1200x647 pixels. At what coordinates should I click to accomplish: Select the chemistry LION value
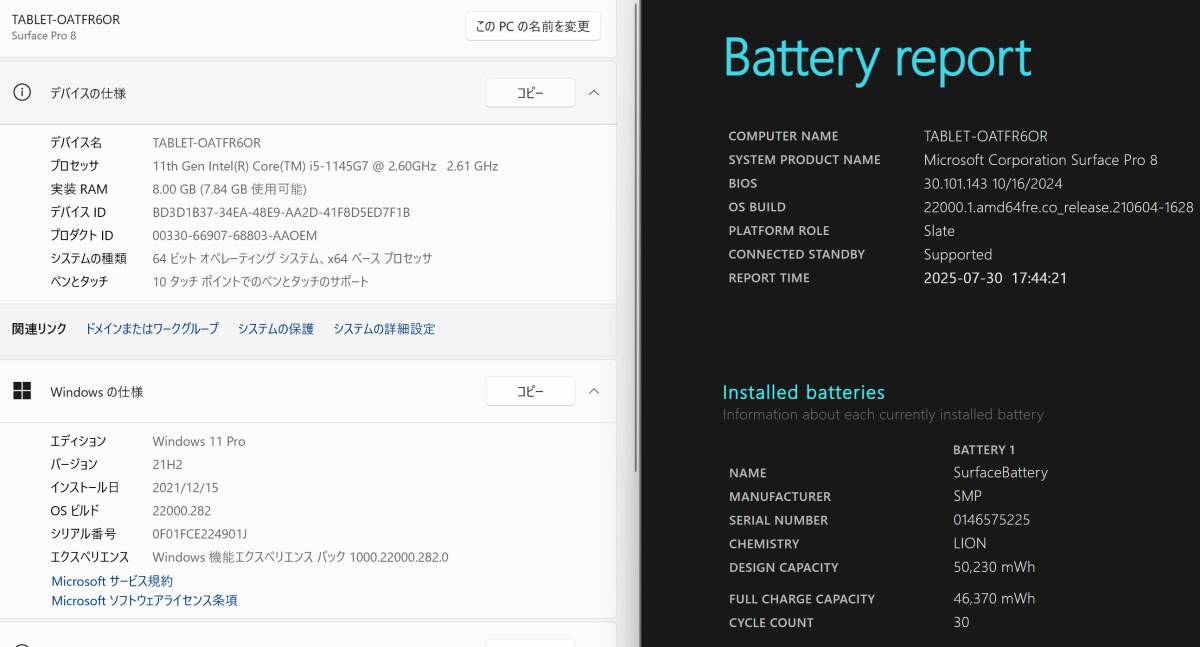click(x=970, y=543)
